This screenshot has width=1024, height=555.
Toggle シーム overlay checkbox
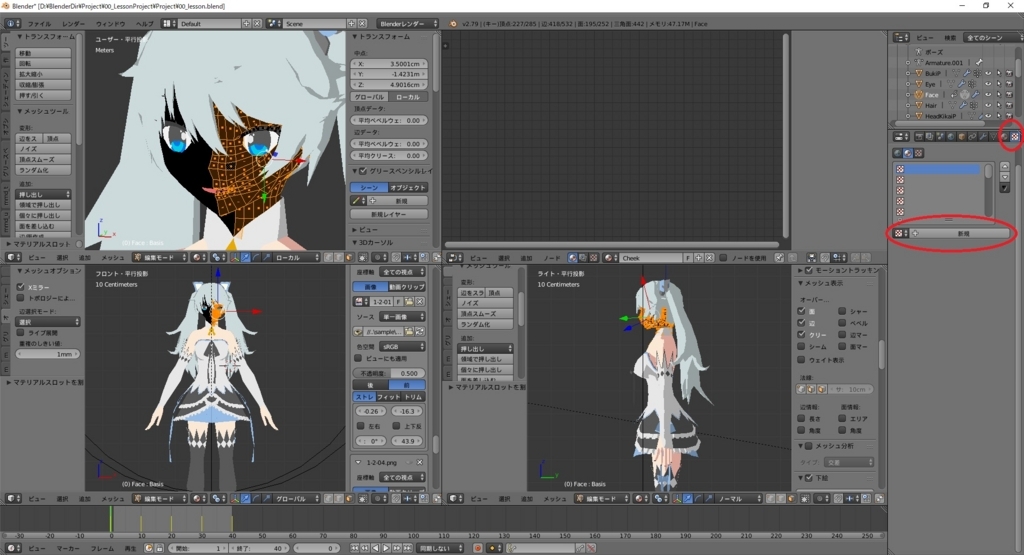coord(801,347)
